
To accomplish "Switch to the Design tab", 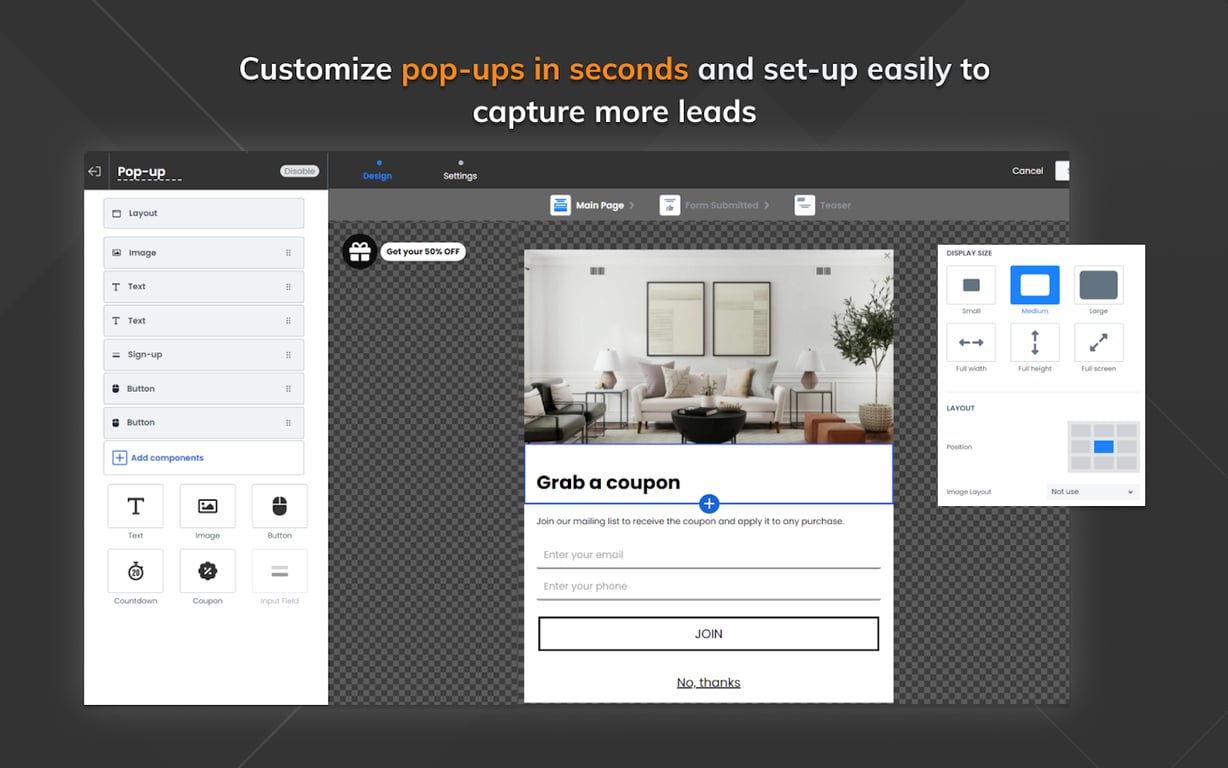I will point(377,170).
